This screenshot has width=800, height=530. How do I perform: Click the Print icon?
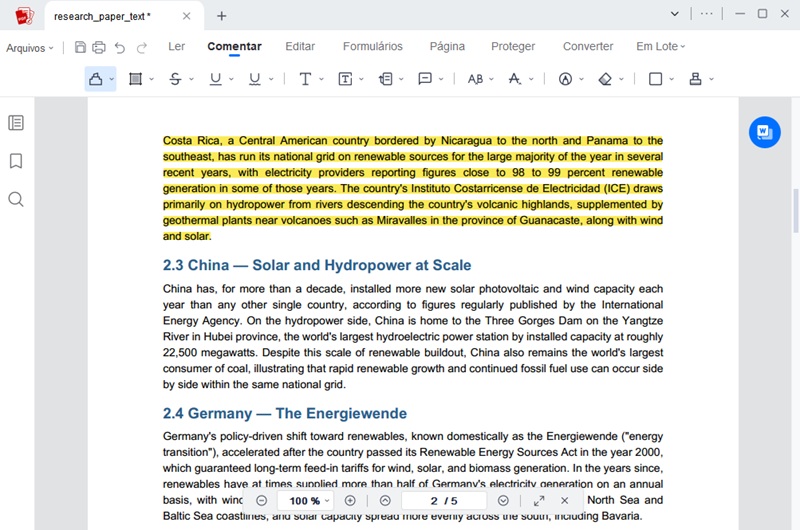[x=99, y=47]
